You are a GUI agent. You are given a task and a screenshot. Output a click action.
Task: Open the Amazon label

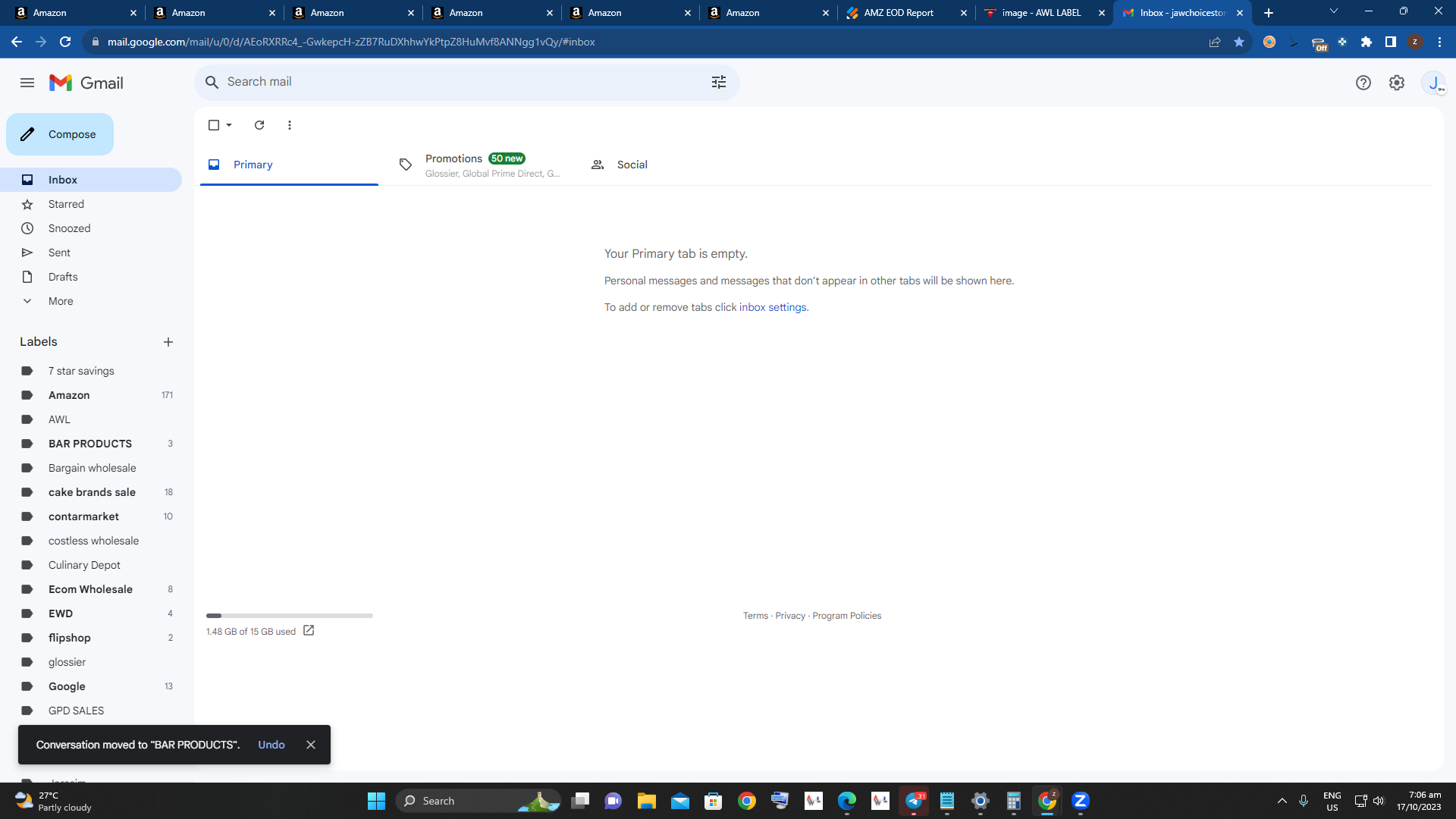click(x=91, y=395)
